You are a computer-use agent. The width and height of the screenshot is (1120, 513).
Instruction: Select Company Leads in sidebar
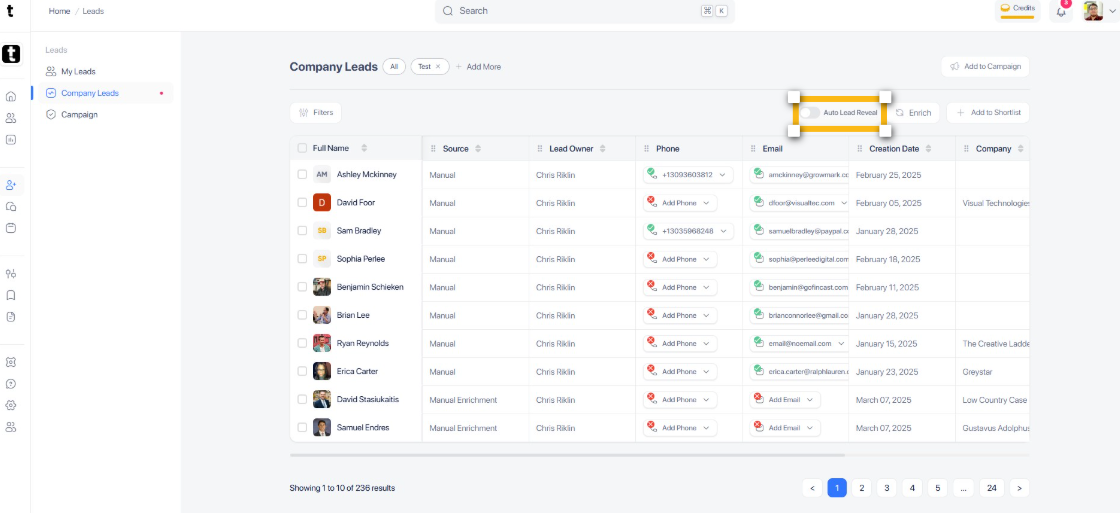(x=106, y=93)
